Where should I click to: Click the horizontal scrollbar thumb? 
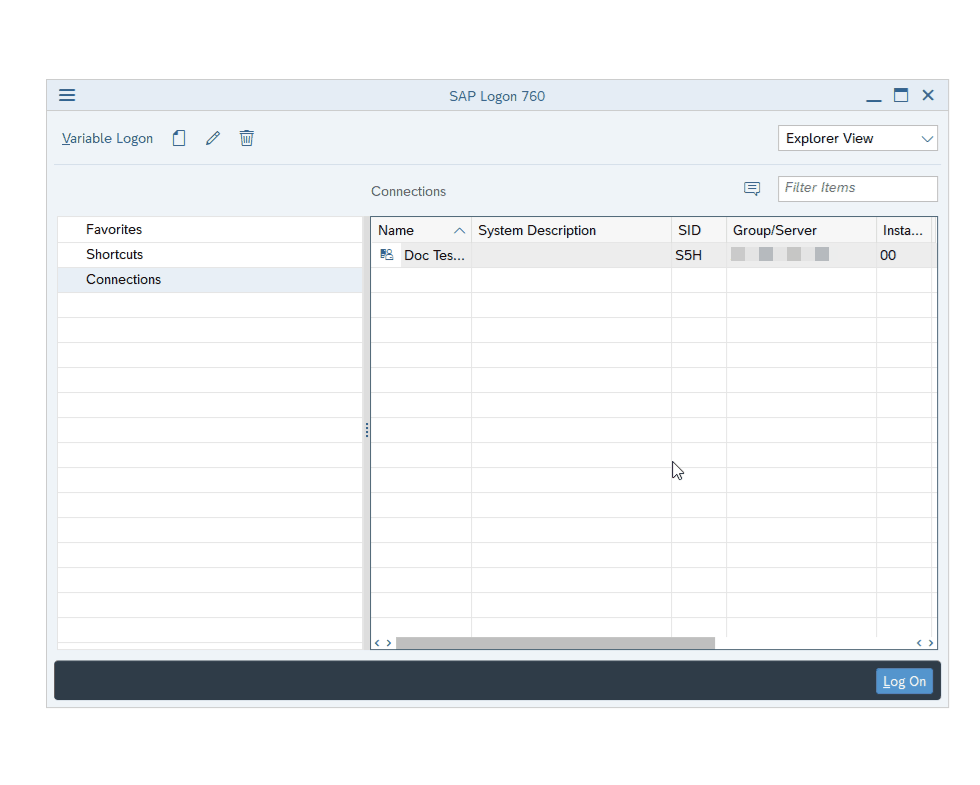pos(555,643)
